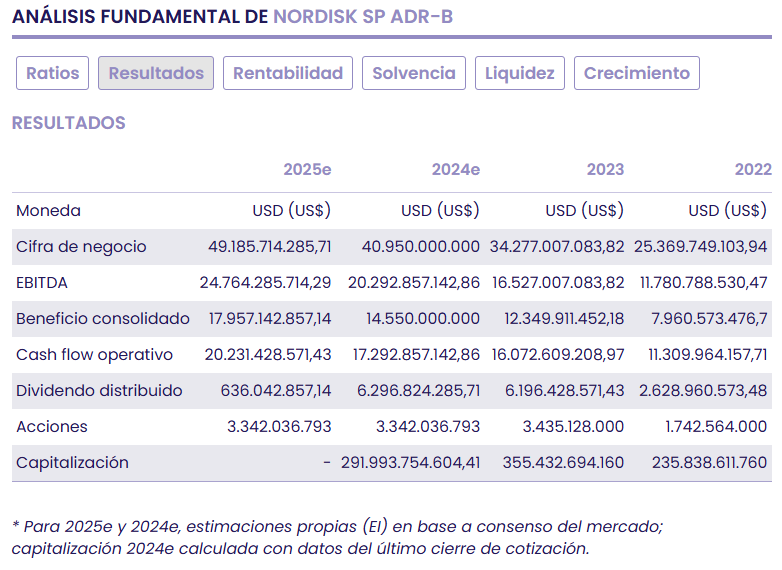Switch to the Rentabilidad tab
The image size is (782, 570).
coord(288,73)
